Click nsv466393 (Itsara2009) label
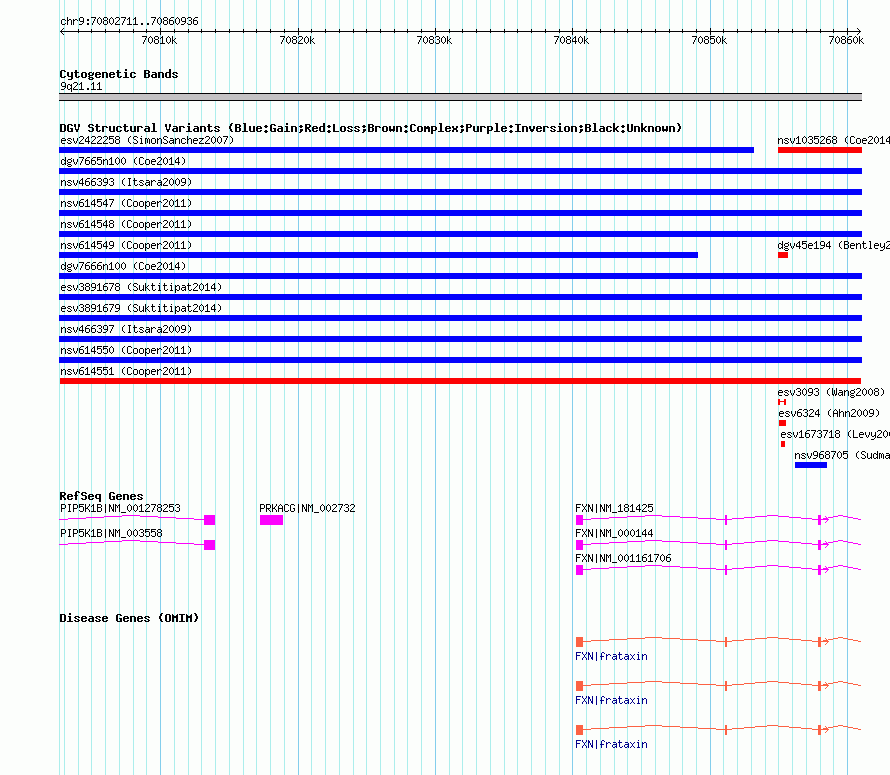The width and height of the screenshot is (890, 775). tap(126, 182)
